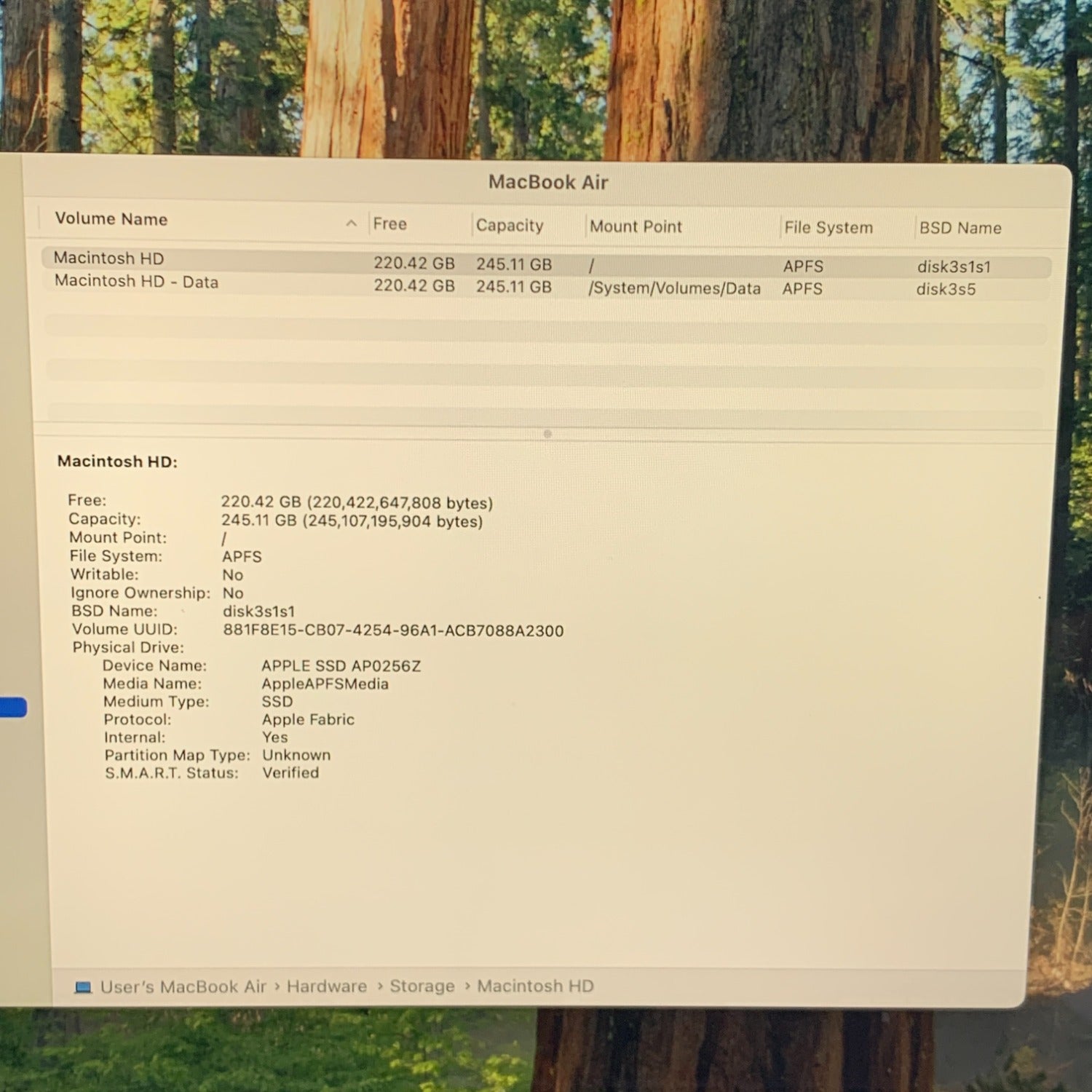
Task: Sort the table by Free column
Action: 390,224
